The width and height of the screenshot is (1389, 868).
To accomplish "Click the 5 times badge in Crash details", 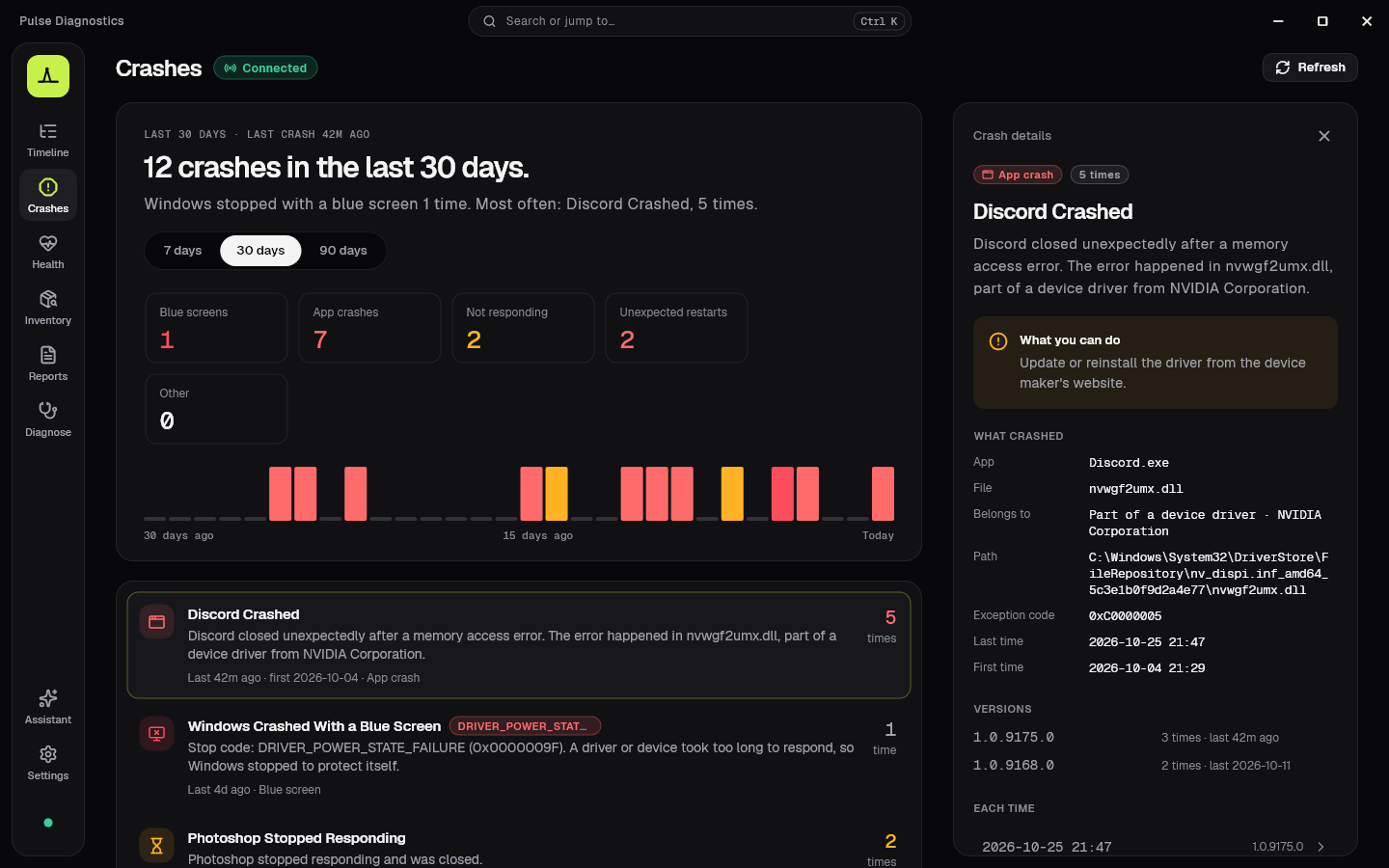I will pyautogui.click(x=1099, y=175).
